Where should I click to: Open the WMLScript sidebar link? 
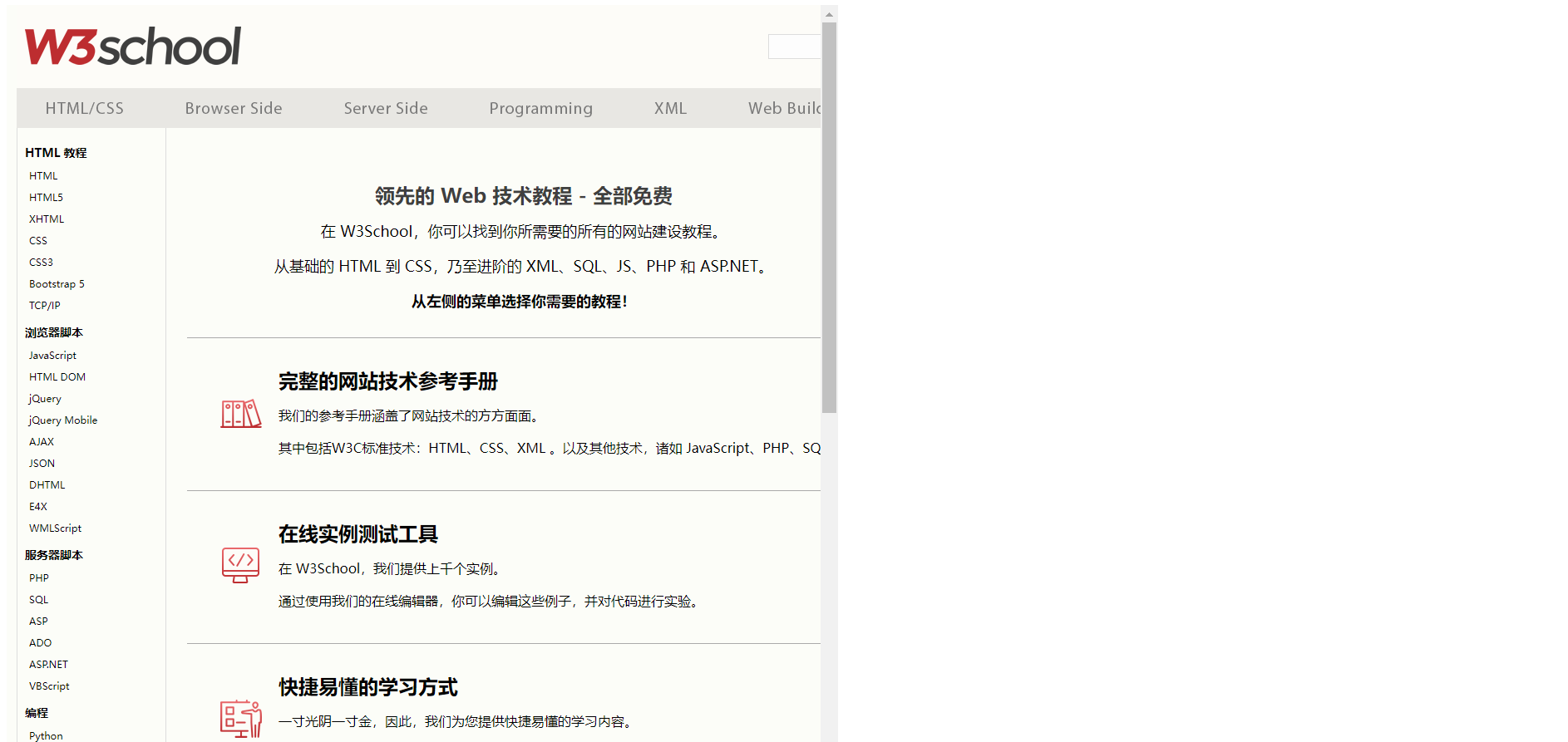point(55,528)
